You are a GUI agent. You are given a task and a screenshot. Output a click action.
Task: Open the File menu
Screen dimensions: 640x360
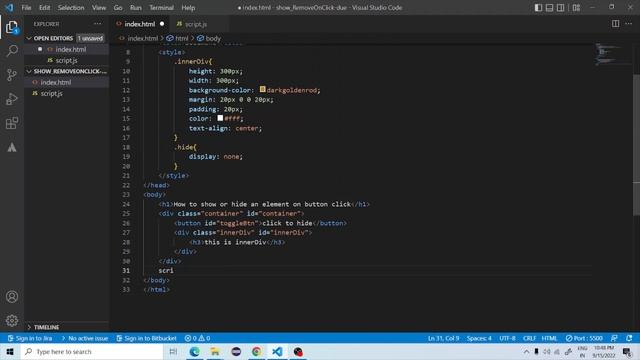[26, 7]
